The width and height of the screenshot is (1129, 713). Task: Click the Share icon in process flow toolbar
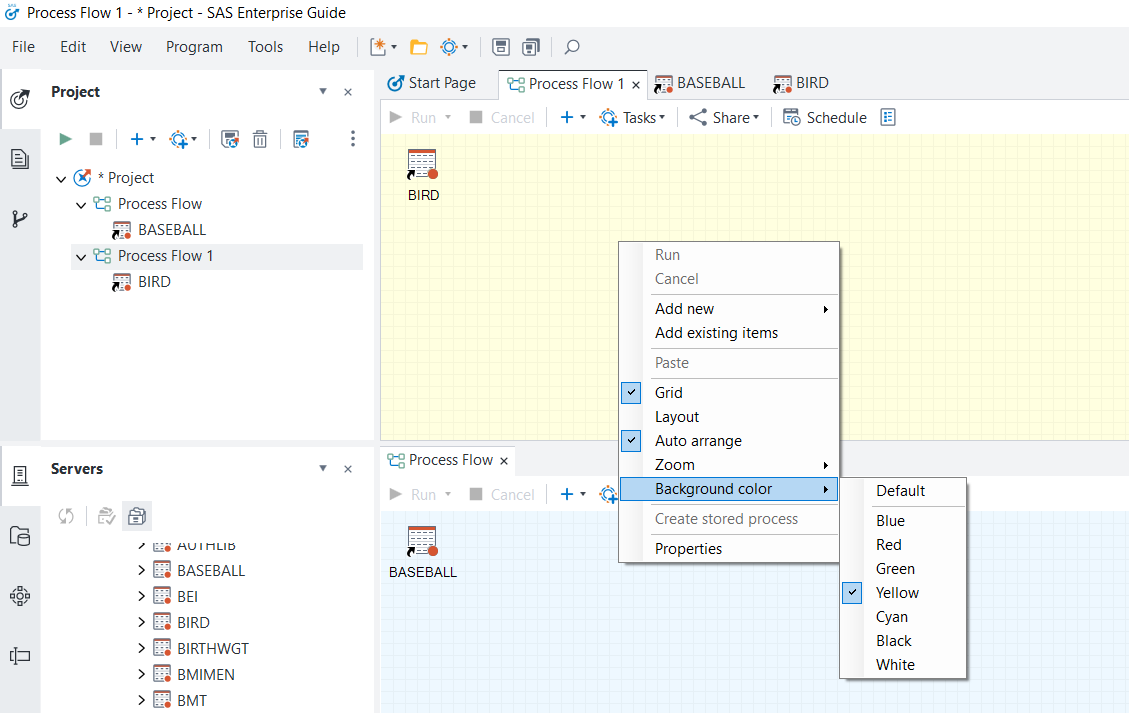(698, 117)
